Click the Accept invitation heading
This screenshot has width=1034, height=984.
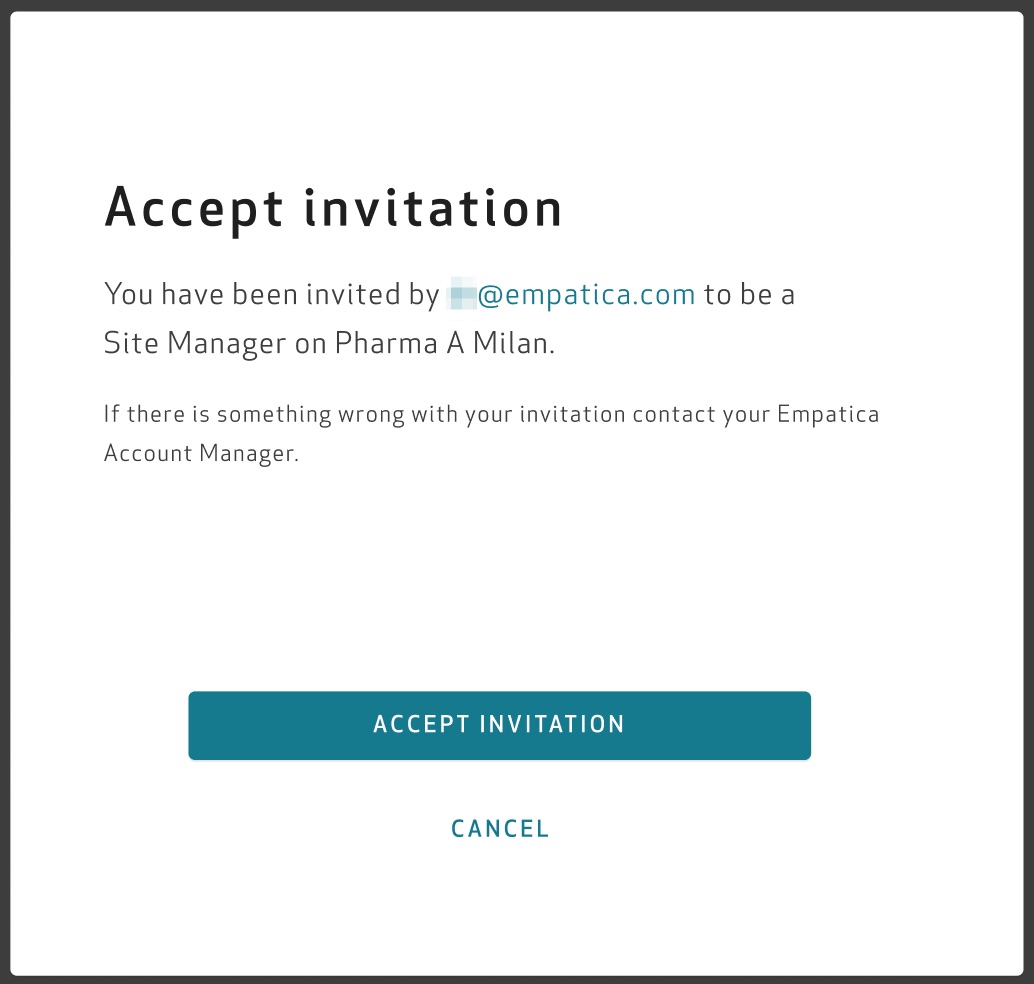pyautogui.click(x=333, y=207)
